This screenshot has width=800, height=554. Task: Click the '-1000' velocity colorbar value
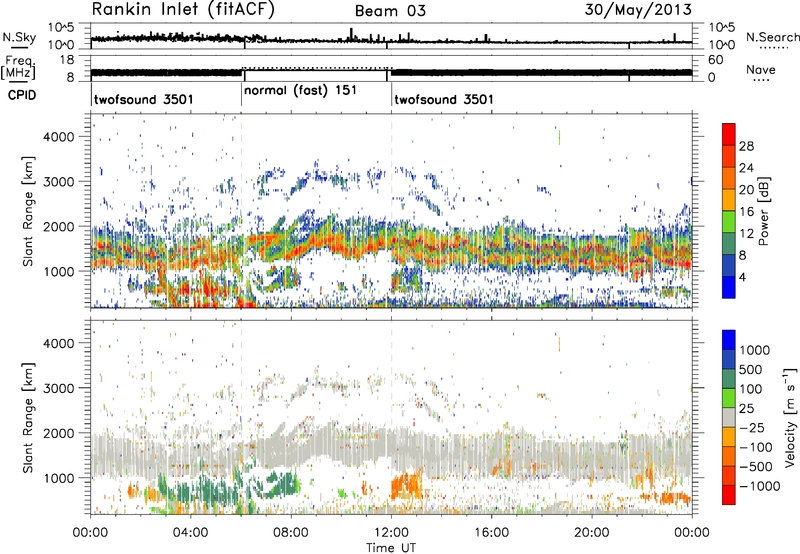[x=759, y=486]
